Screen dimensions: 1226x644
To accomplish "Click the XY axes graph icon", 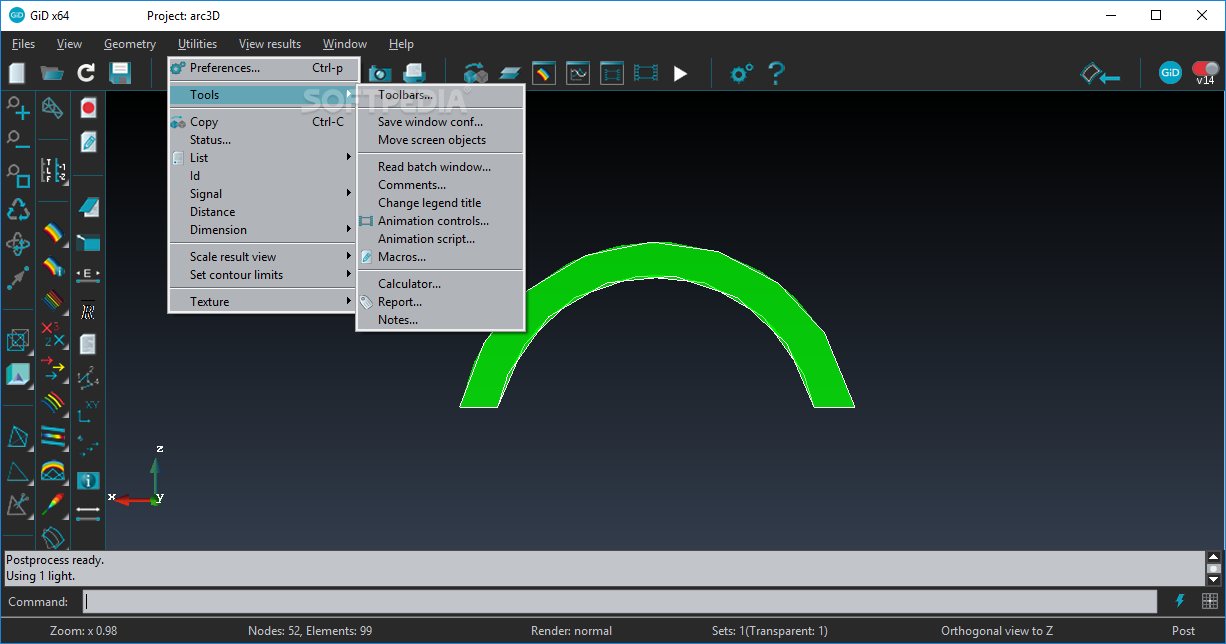I will click(x=88, y=411).
